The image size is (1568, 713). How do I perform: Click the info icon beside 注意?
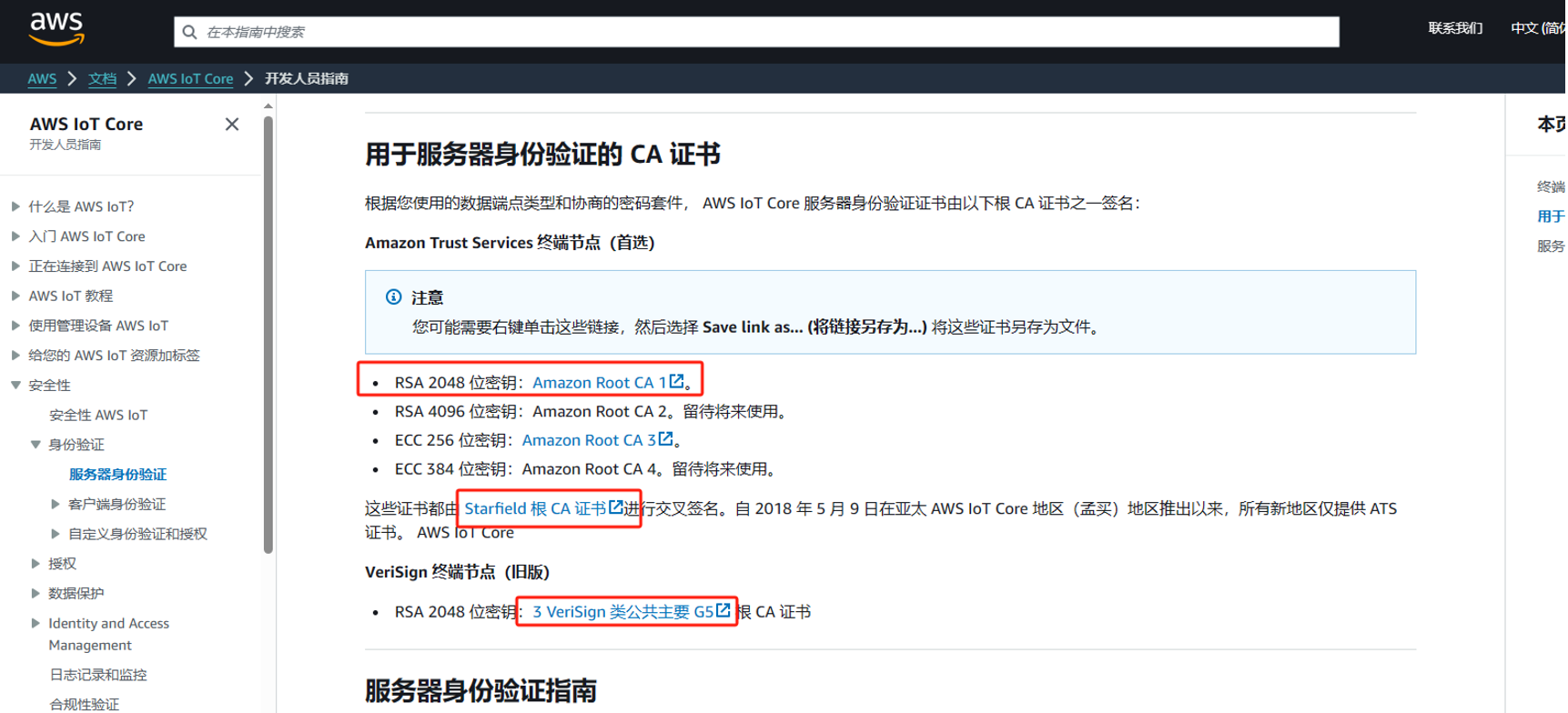pyautogui.click(x=393, y=297)
